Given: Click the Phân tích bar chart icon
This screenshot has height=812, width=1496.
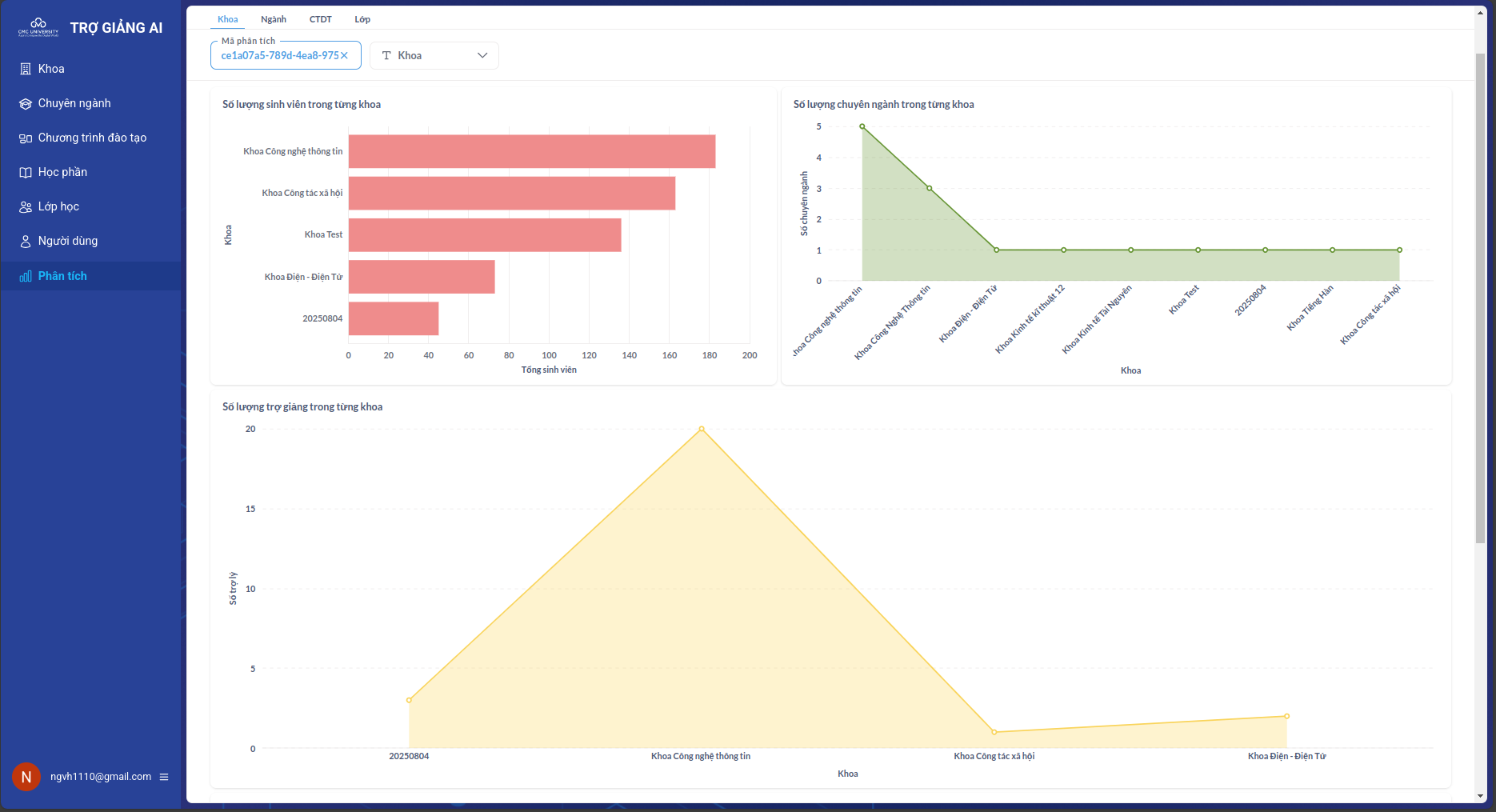Looking at the screenshot, I should pyautogui.click(x=26, y=276).
